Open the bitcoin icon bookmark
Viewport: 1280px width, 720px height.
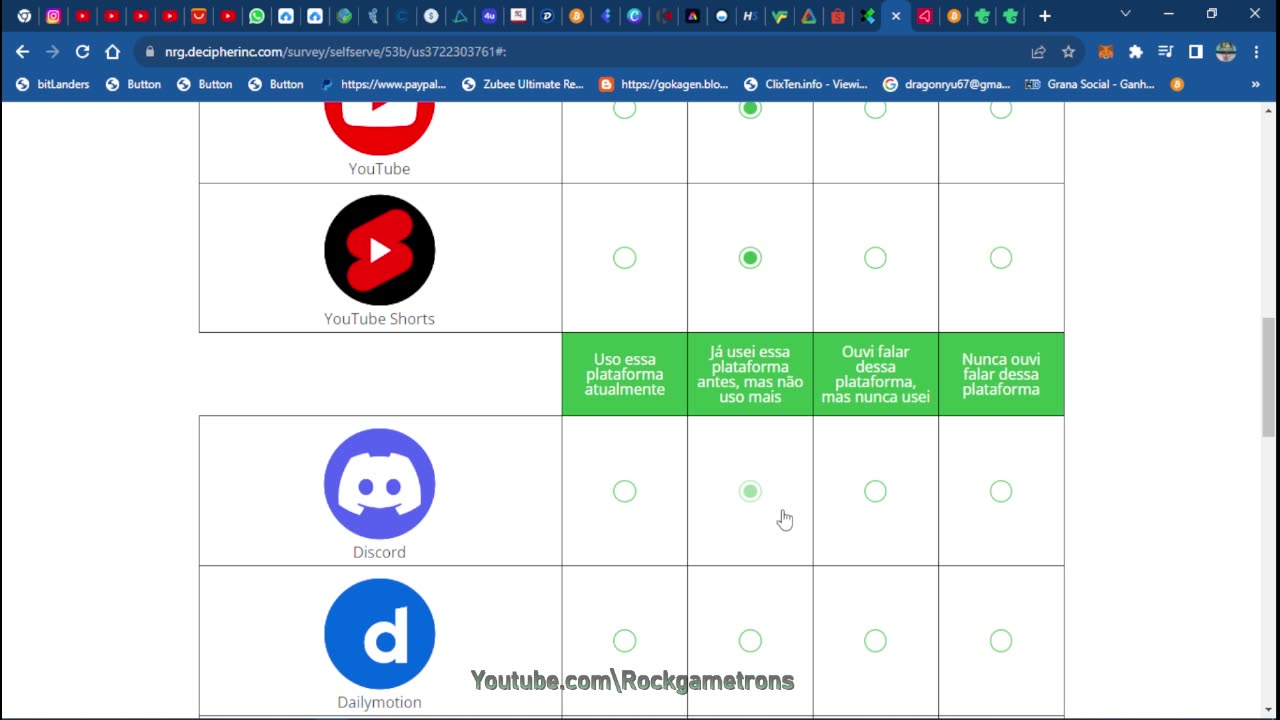1177,85
